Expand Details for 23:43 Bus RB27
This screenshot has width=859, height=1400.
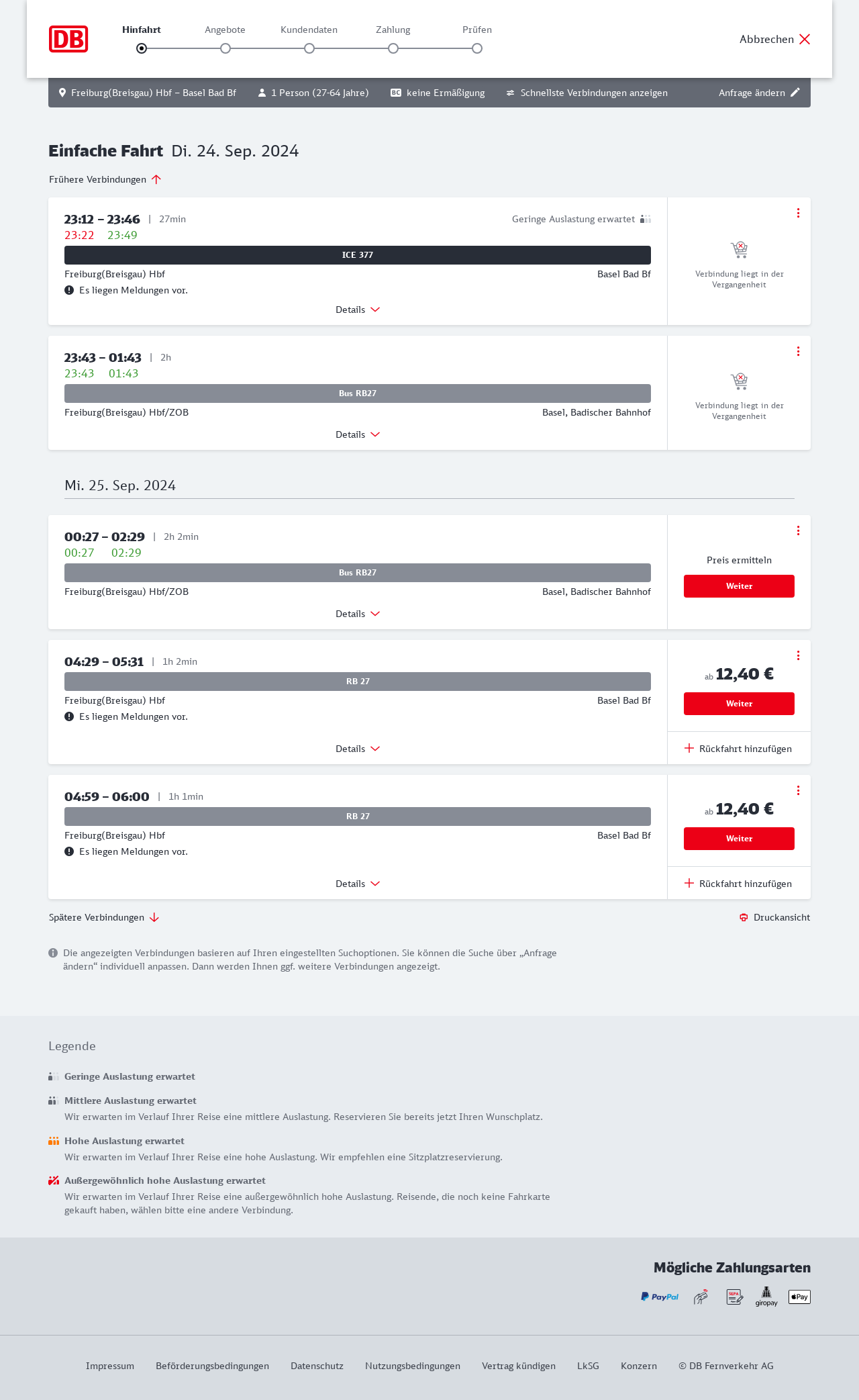(358, 434)
